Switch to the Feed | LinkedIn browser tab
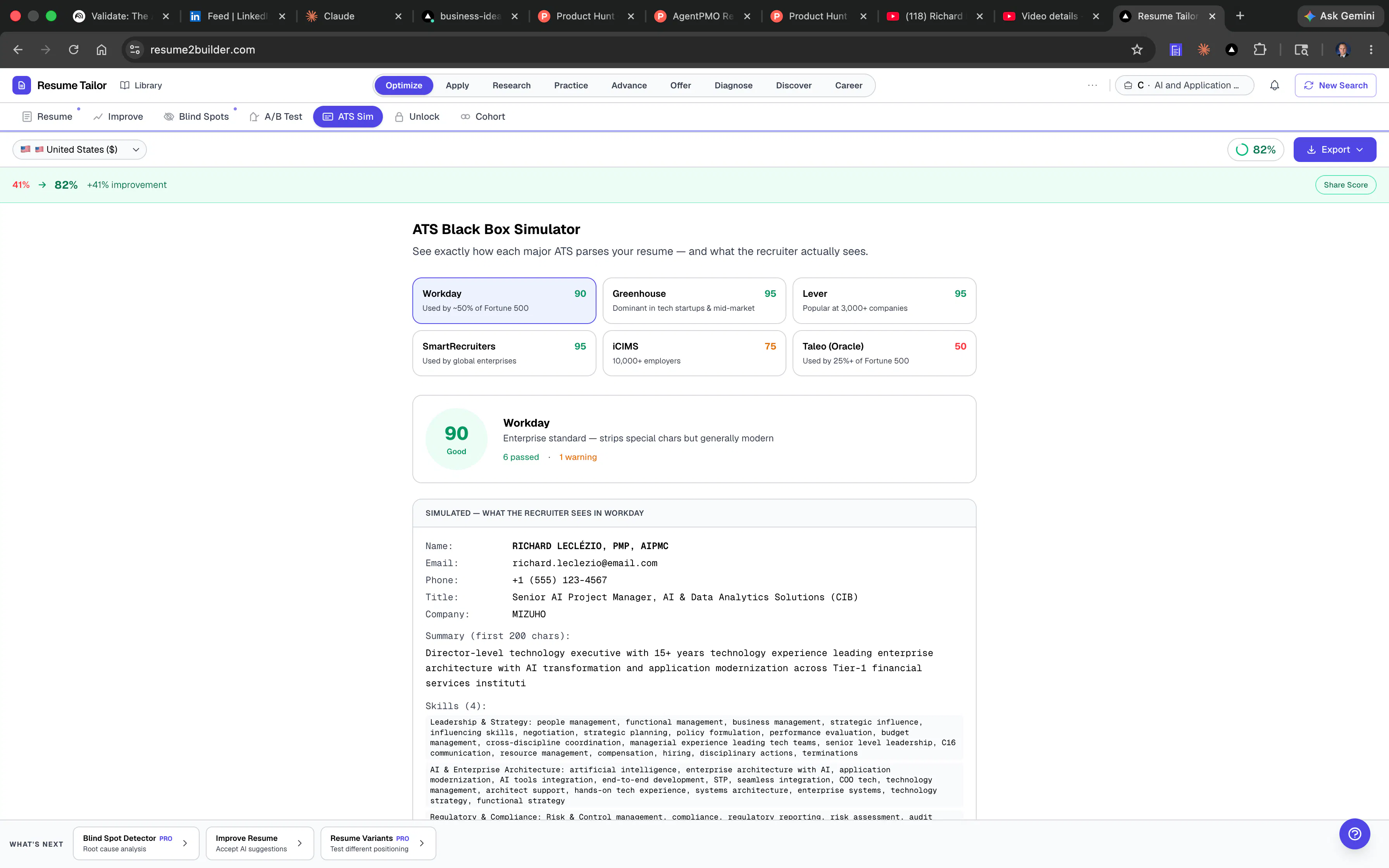The image size is (1389, 868). tap(238, 16)
